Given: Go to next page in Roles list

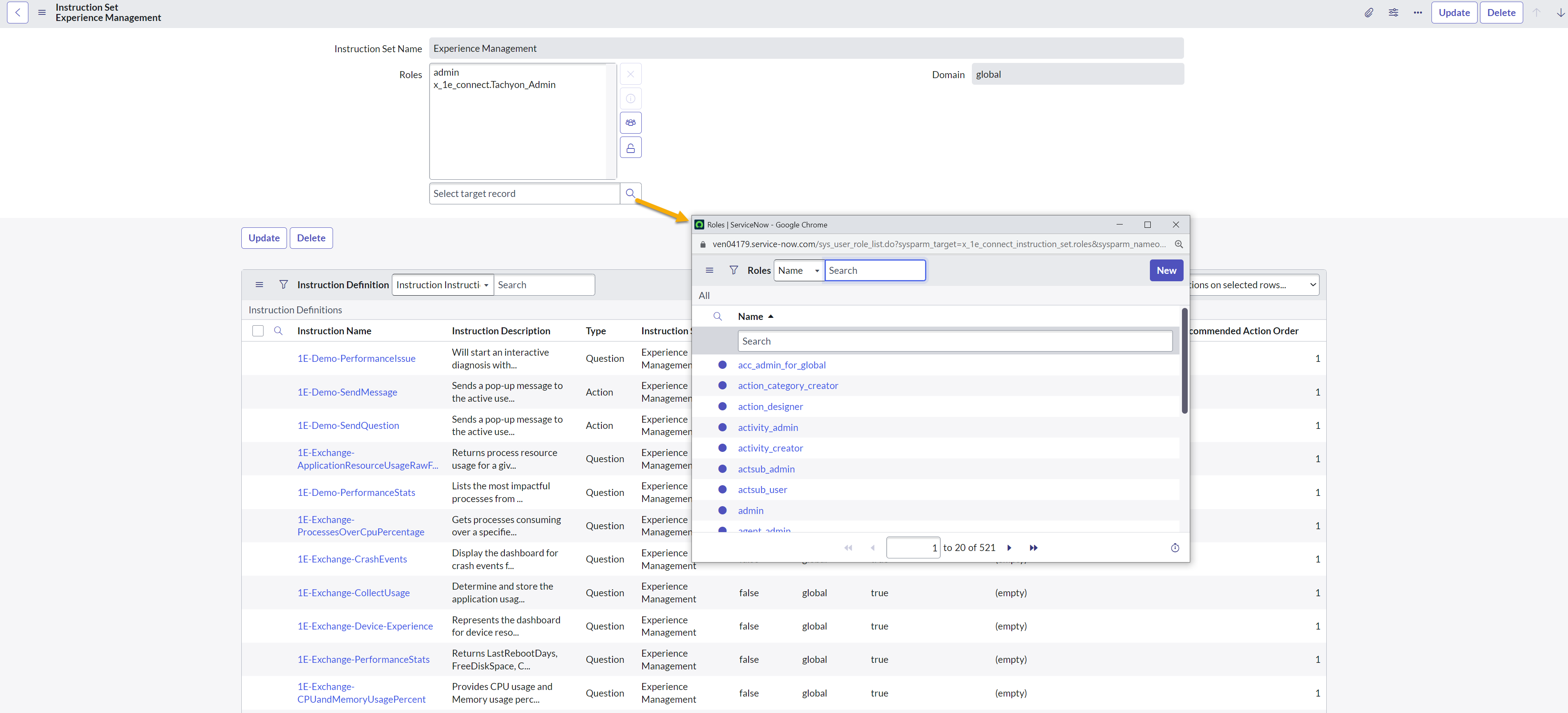Looking at the screenshot, I should pos(1008,548).
